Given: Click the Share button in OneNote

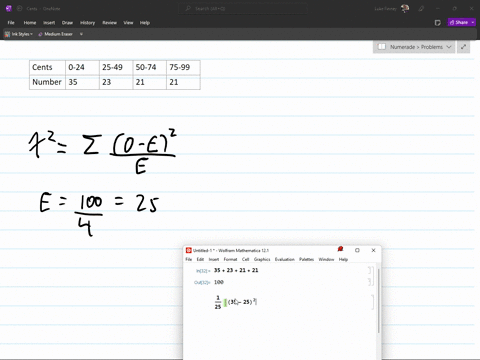Looking at the screenshot, I should click(x=459, y=22).
